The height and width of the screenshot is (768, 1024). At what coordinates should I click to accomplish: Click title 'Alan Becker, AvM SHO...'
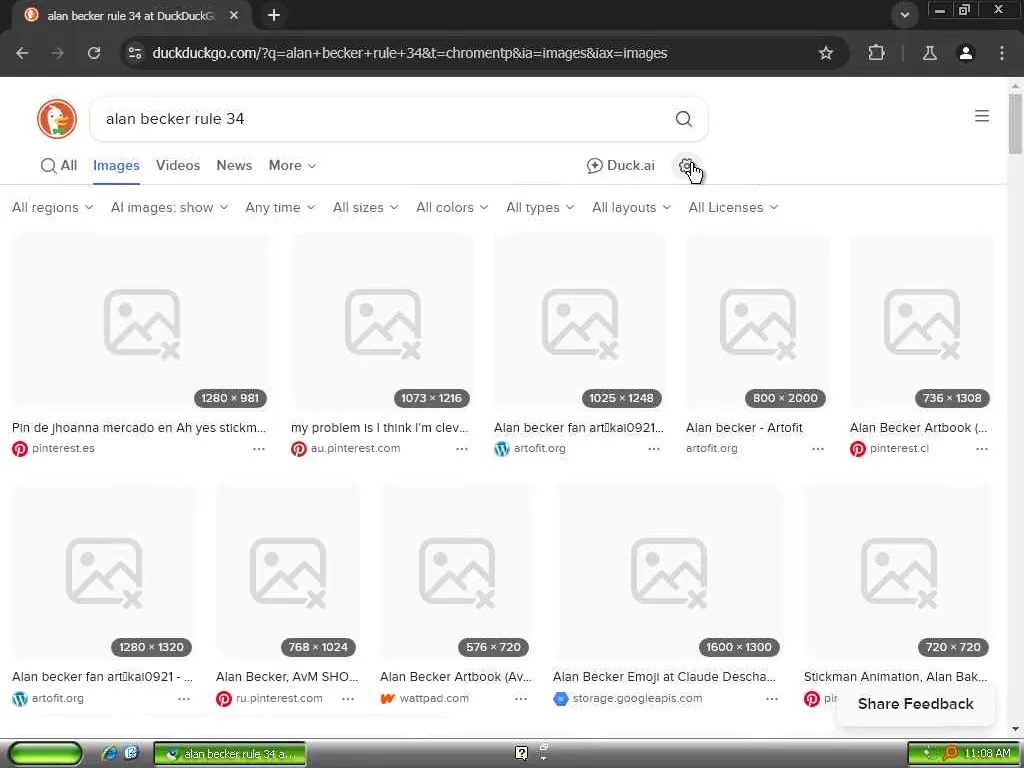pos(287,677)
